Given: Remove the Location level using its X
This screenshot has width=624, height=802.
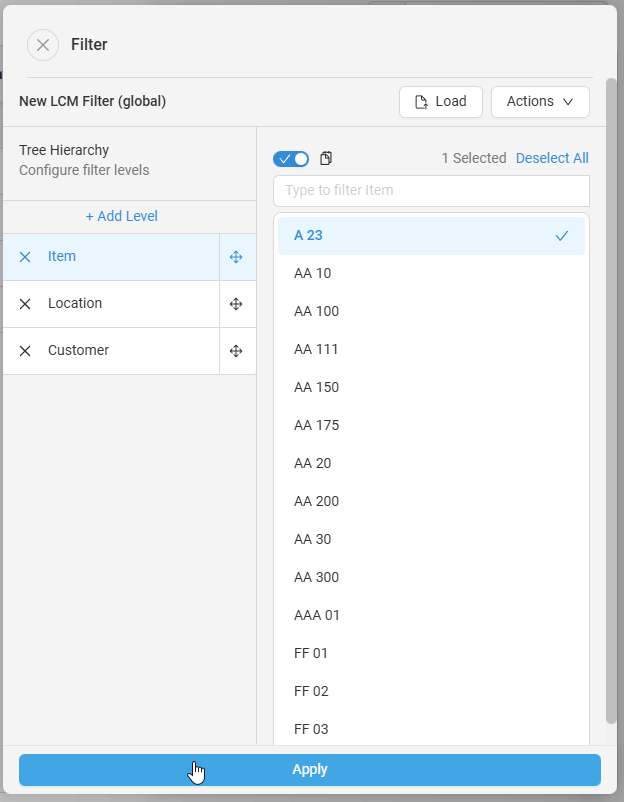Looking at the screenshot, I should pos(25,304).
